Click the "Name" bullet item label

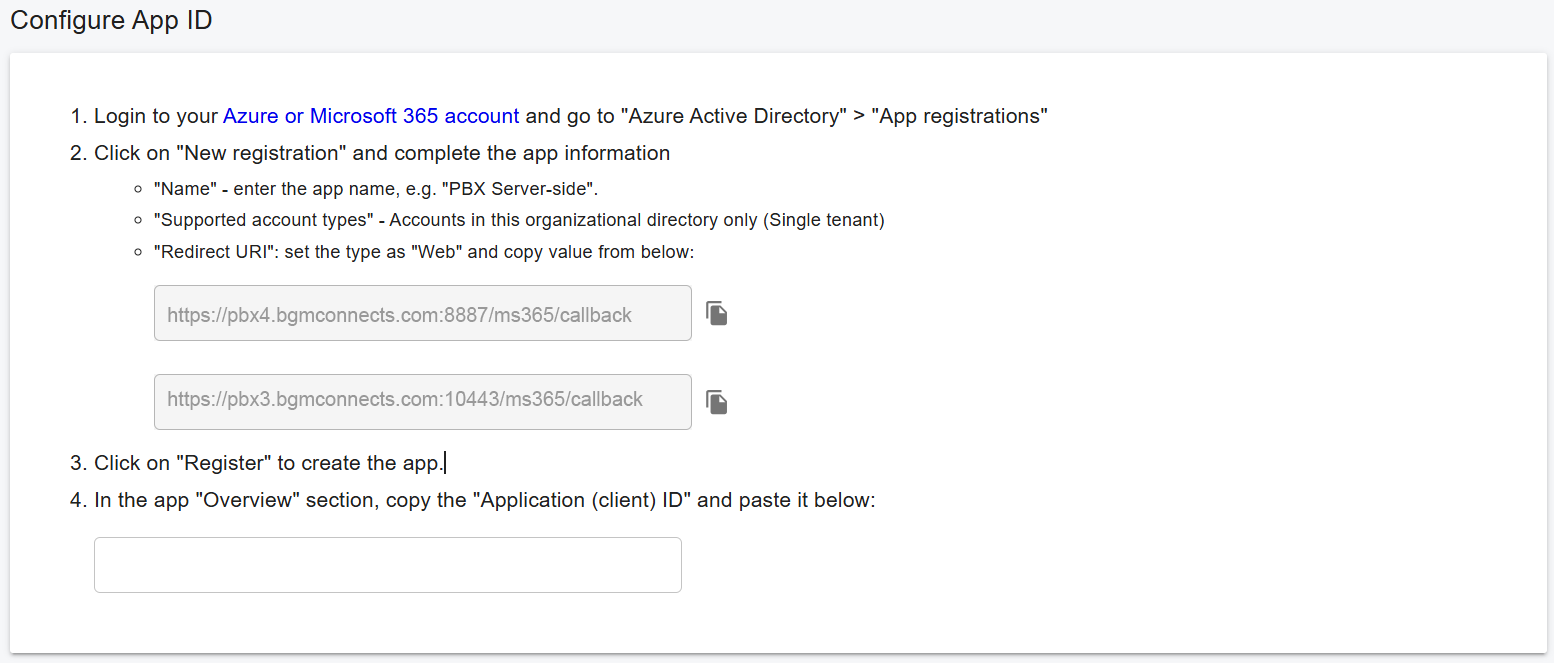(x=186, y=188)
